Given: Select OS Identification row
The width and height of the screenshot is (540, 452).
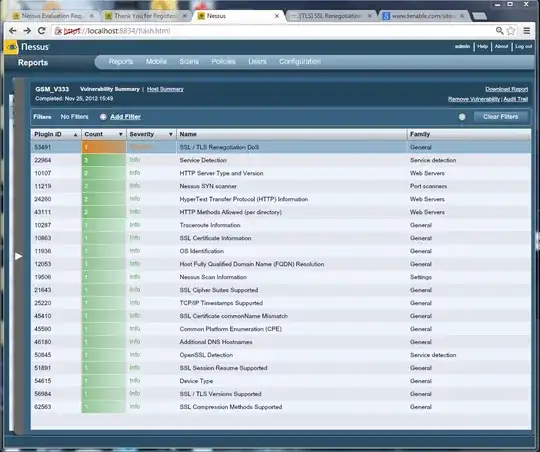Looking at the screenshot, I should click(x=281, y=251).
